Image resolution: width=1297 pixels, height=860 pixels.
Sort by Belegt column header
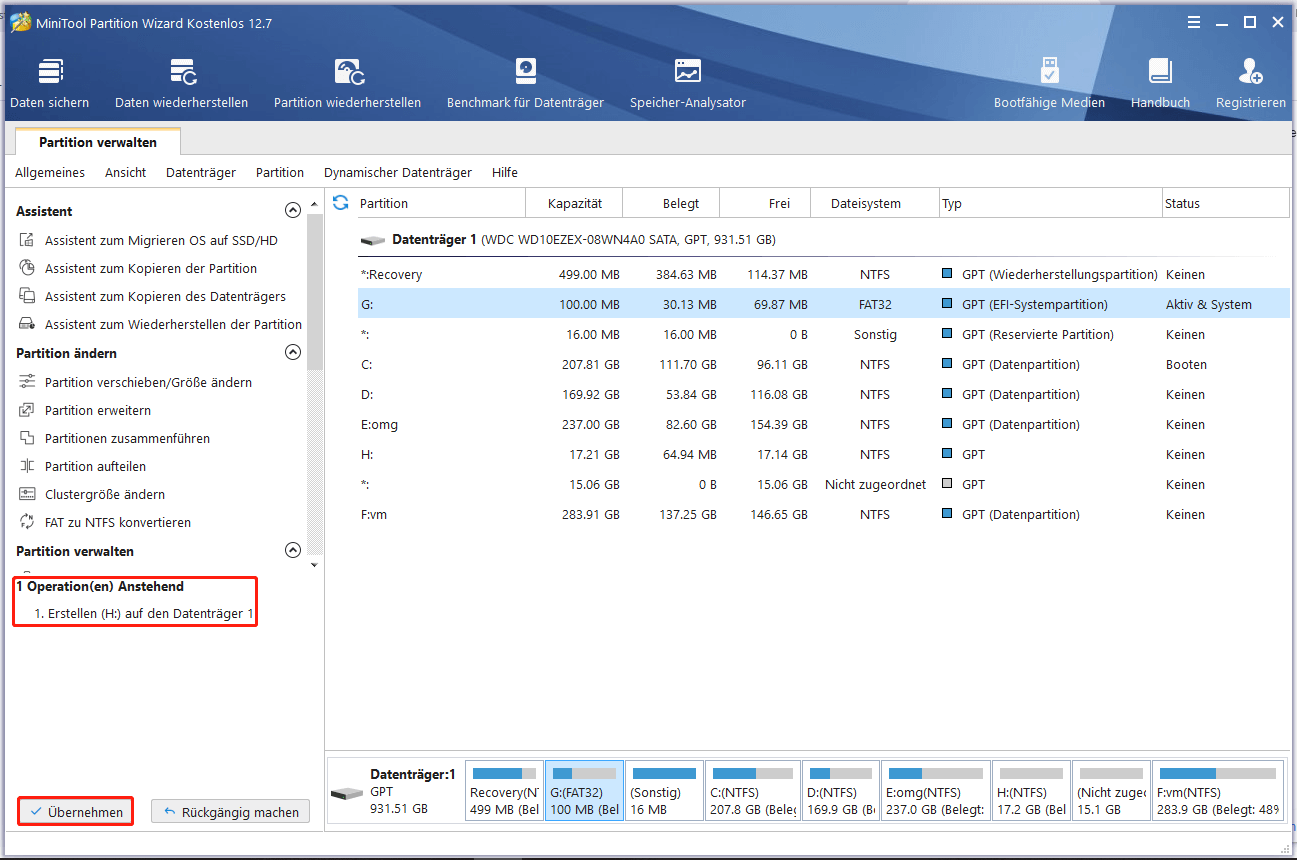671,203
